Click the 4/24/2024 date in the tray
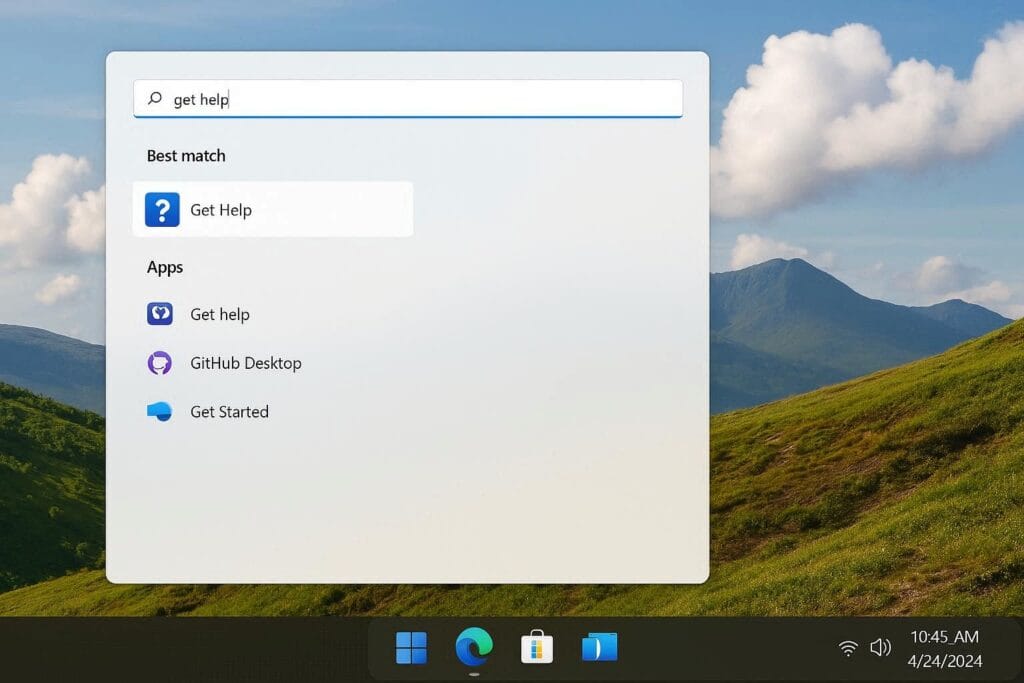Viewport: 1024px width, 683px height. [x=945, y=661]
